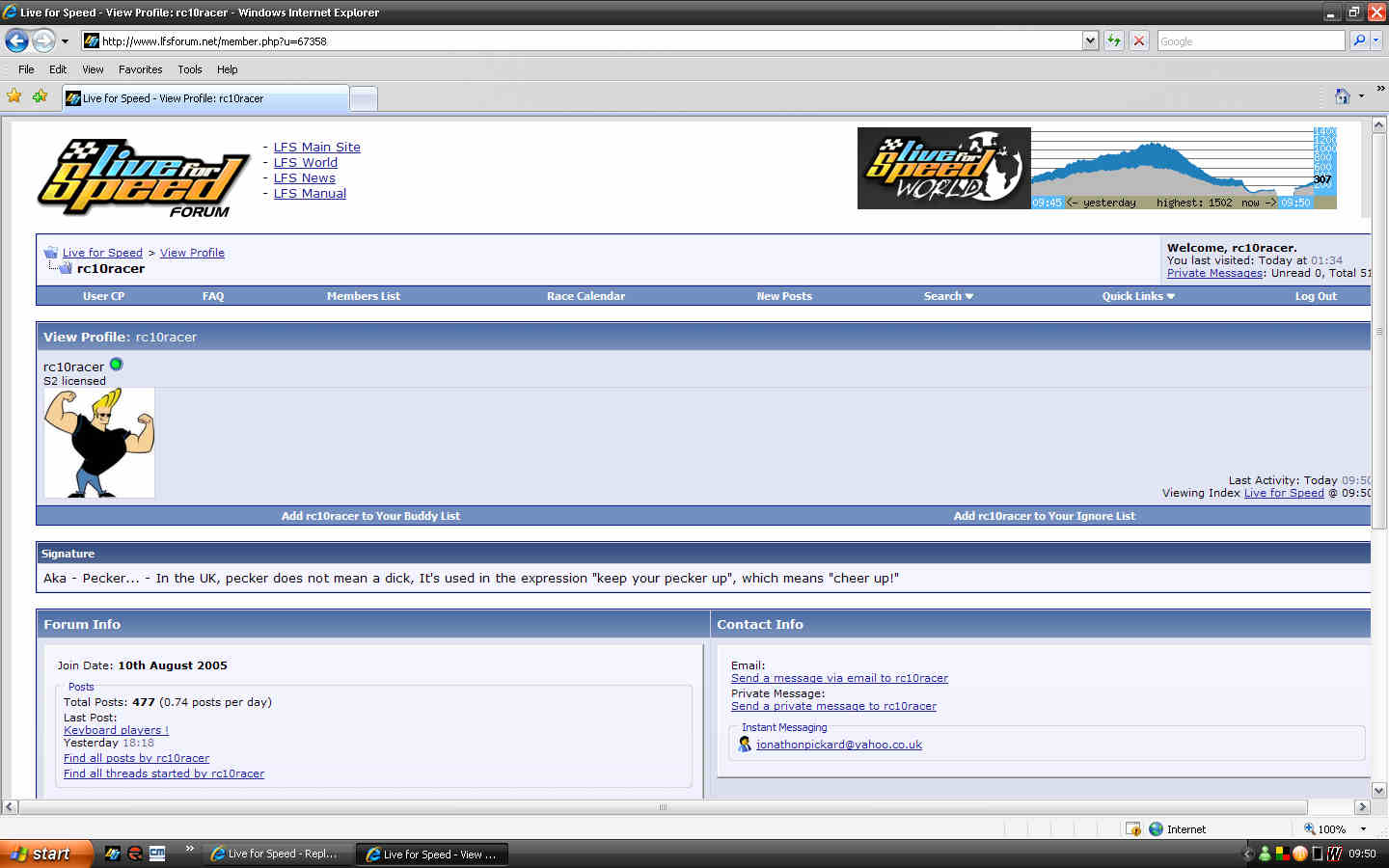Open User CP in navbar

pos(103,296)
